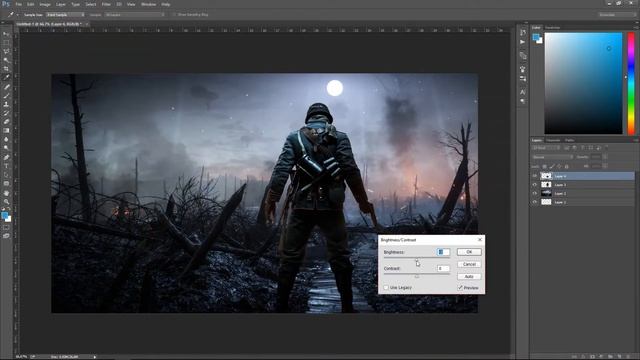Select the Layer 2 thumbnail
Viewport: 640px width, 360px height.
pyautogui.click(x=546, y=193)
